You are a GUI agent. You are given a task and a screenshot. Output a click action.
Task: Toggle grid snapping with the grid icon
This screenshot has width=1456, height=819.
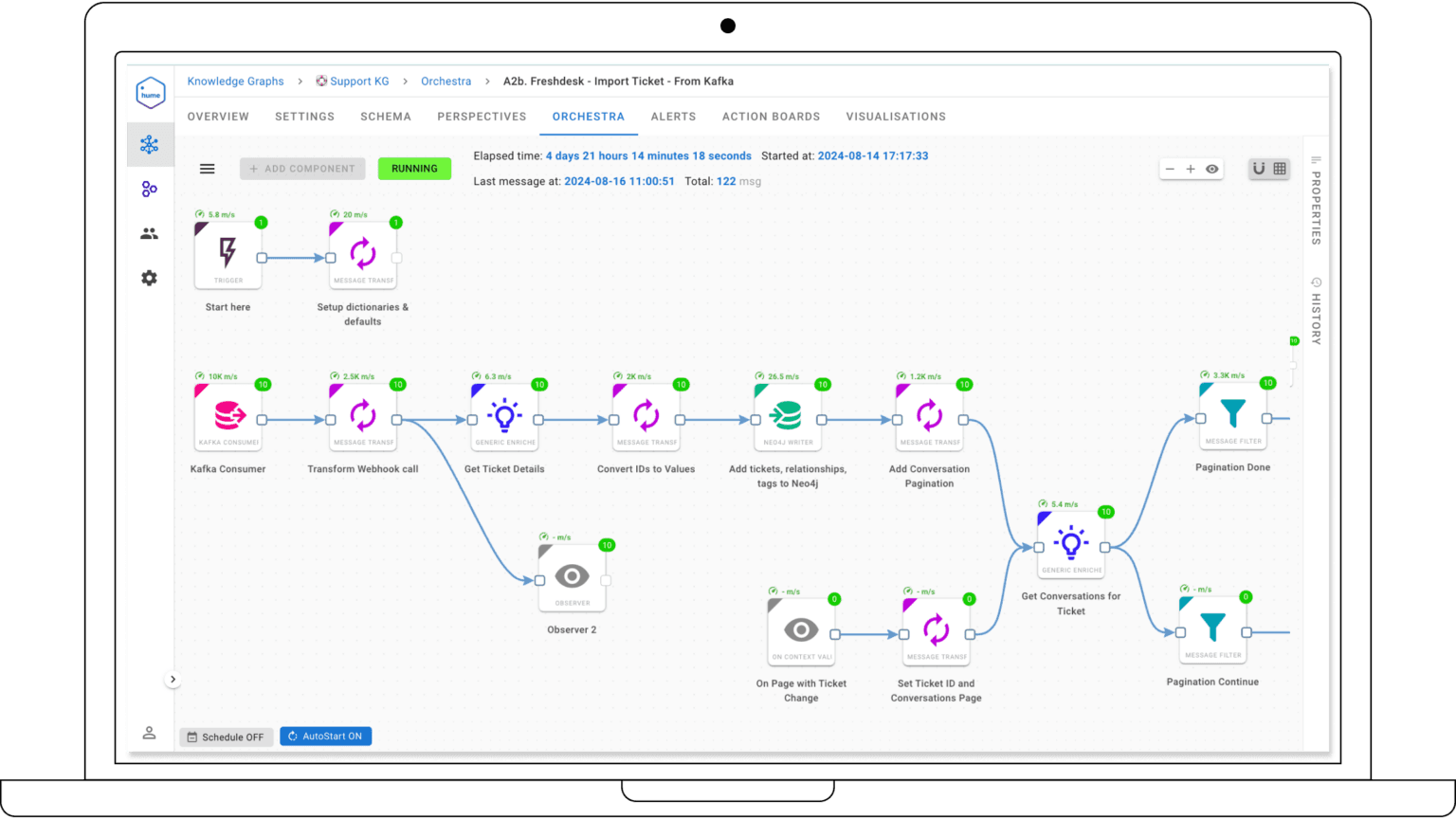pos(1281,168)
